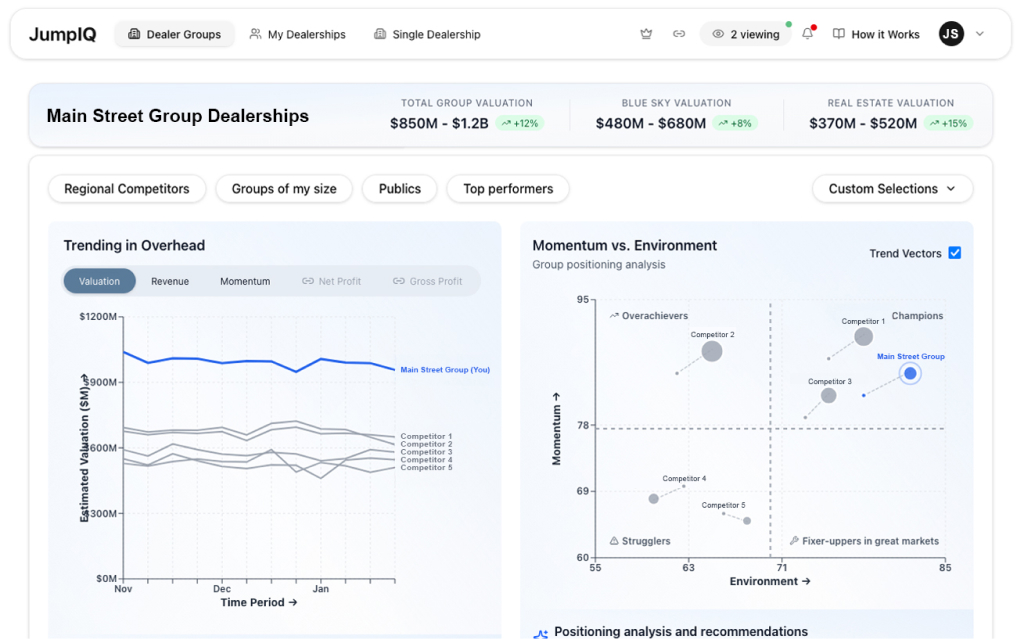Toggle the Regional Competitors filter

tap(127, 189)
